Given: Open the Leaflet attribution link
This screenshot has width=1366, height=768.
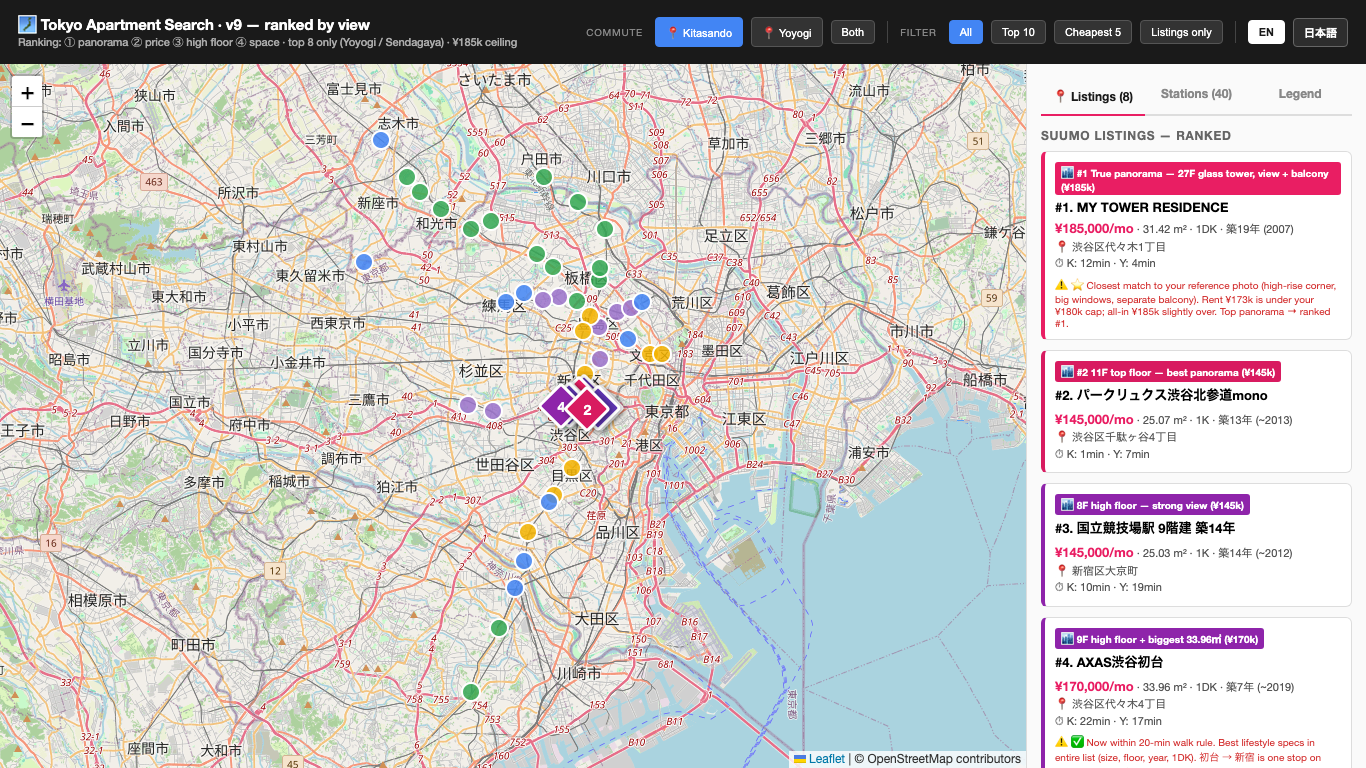Looking at the screenshot, I should [x=819, y=759].
